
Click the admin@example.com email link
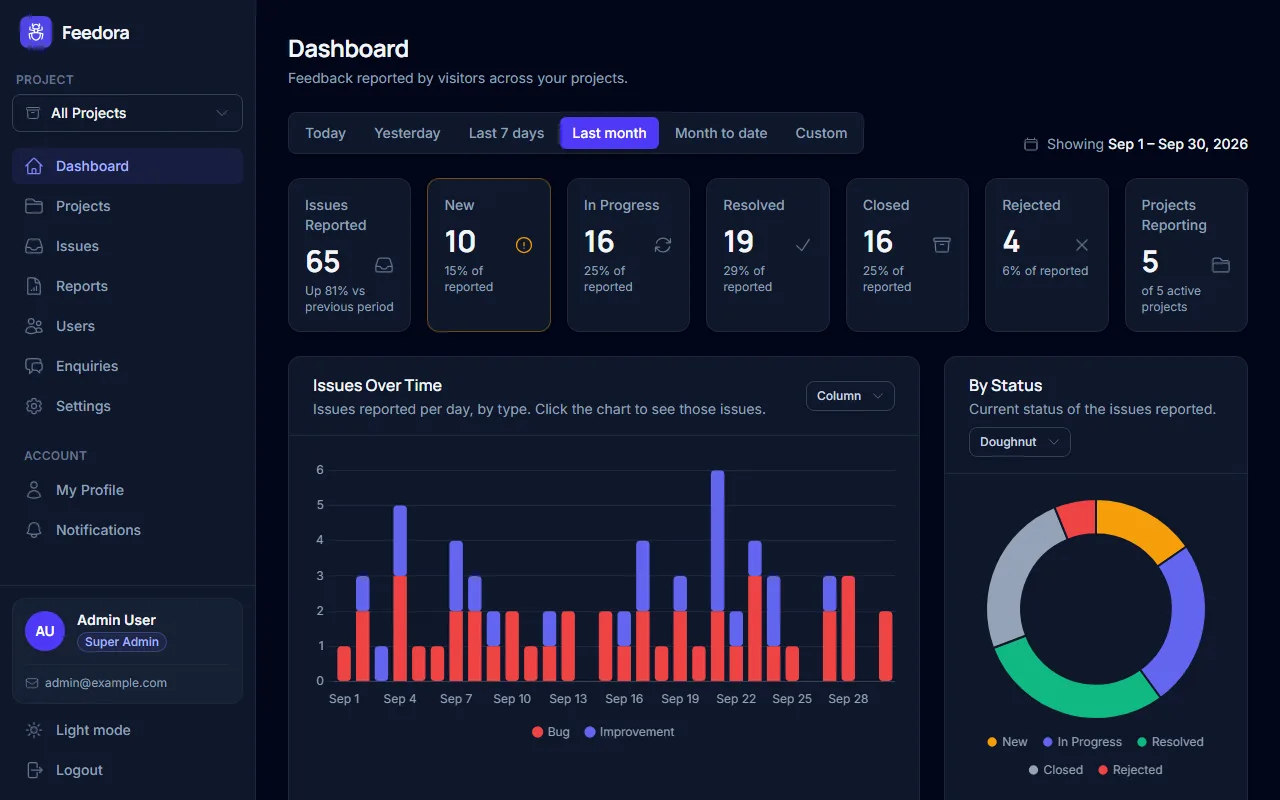pos(106,683)
